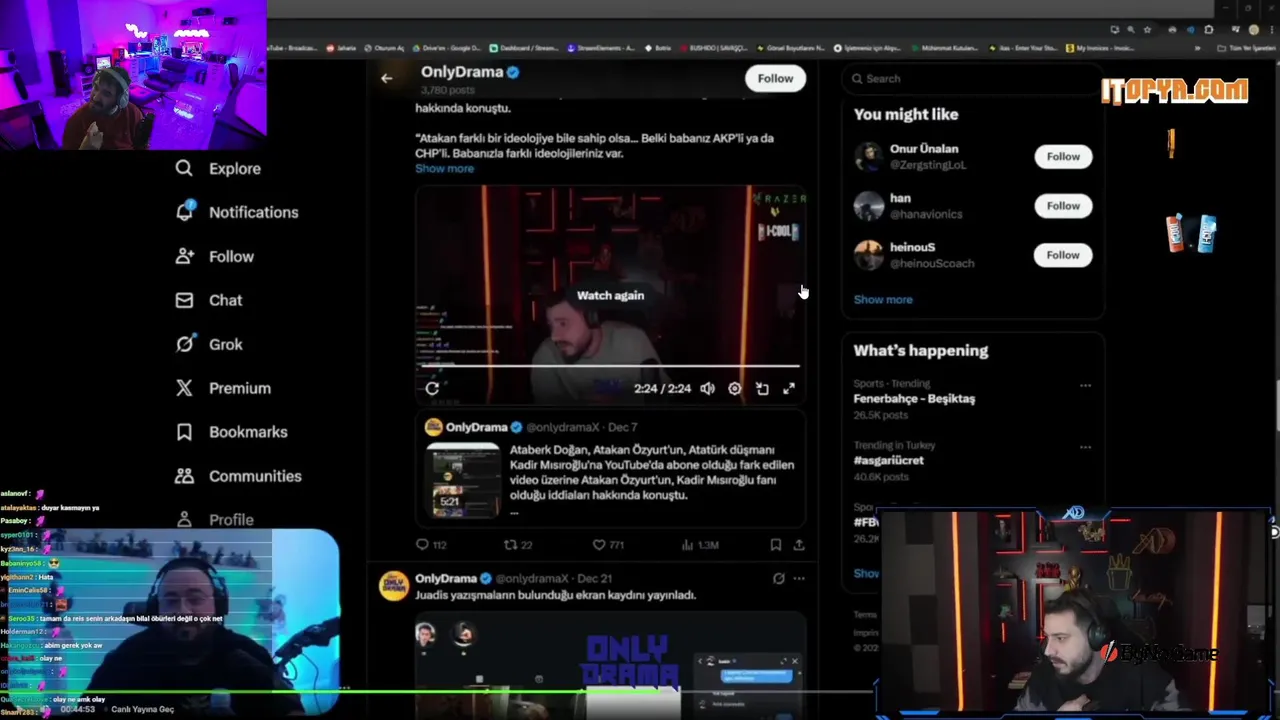Open Premium in the X sidebar
Viewport: 1280px width, 720px height.
(223, 388)
